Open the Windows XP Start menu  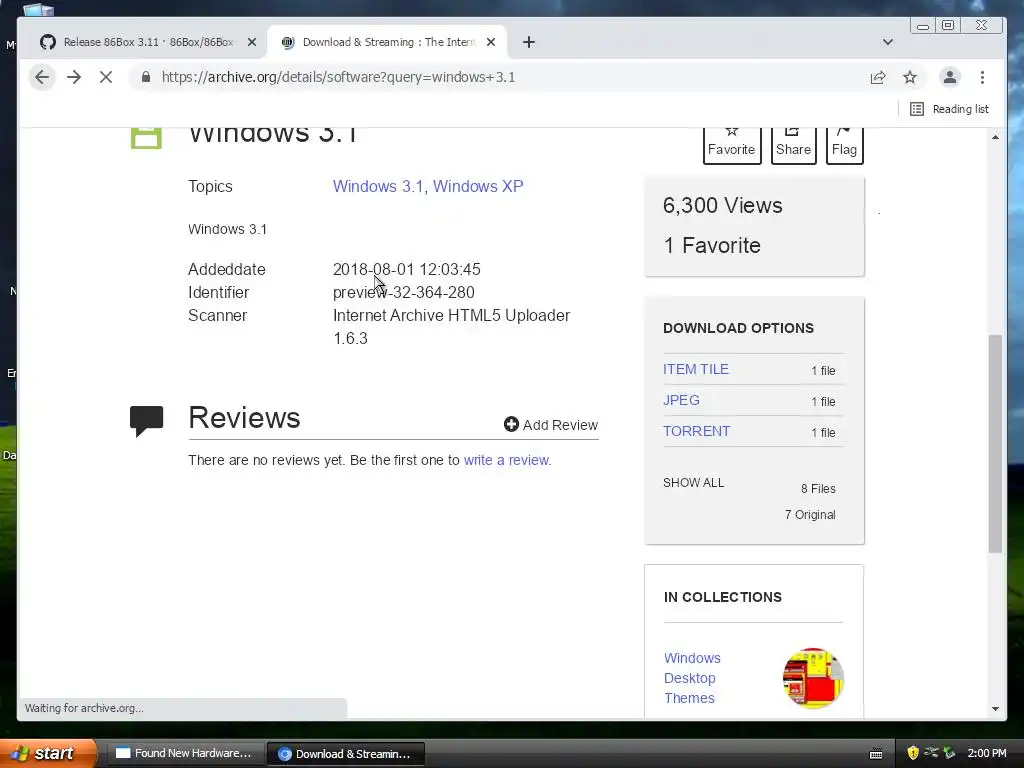click(47, 753)
